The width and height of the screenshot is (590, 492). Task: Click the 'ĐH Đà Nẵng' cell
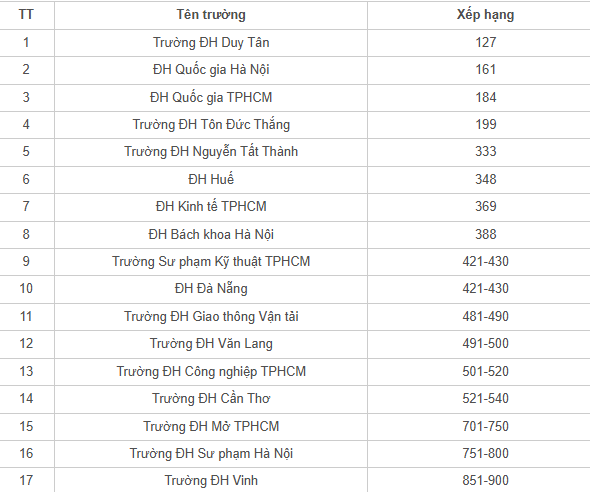211,289
